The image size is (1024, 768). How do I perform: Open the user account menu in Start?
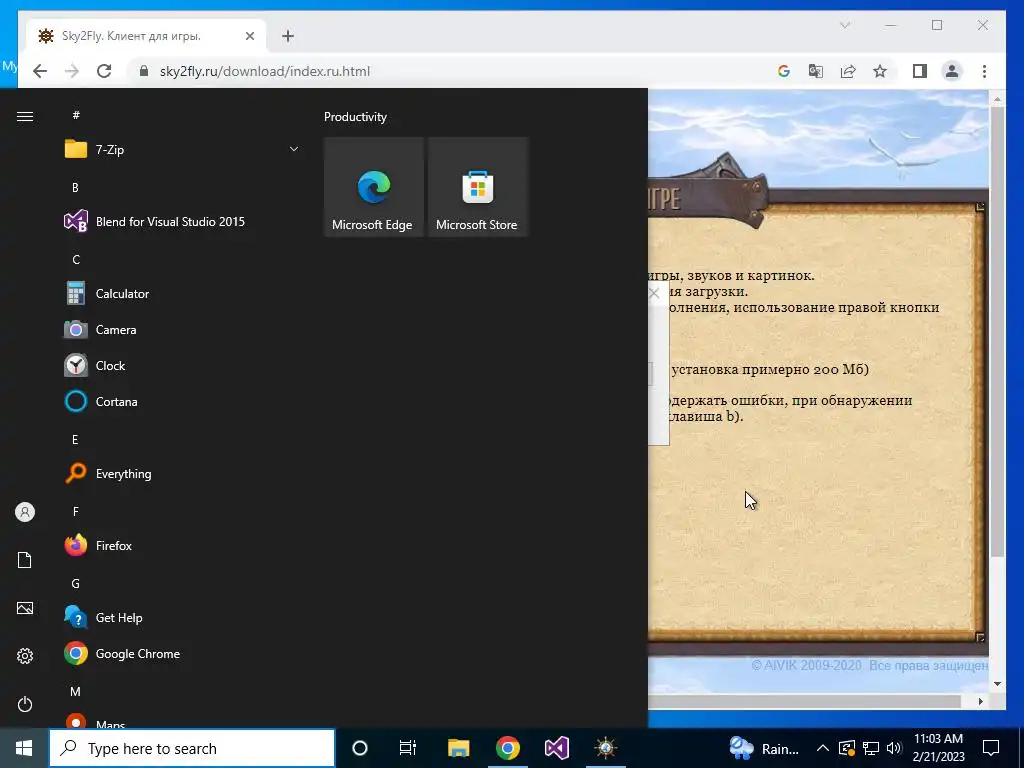coord(25,512)
